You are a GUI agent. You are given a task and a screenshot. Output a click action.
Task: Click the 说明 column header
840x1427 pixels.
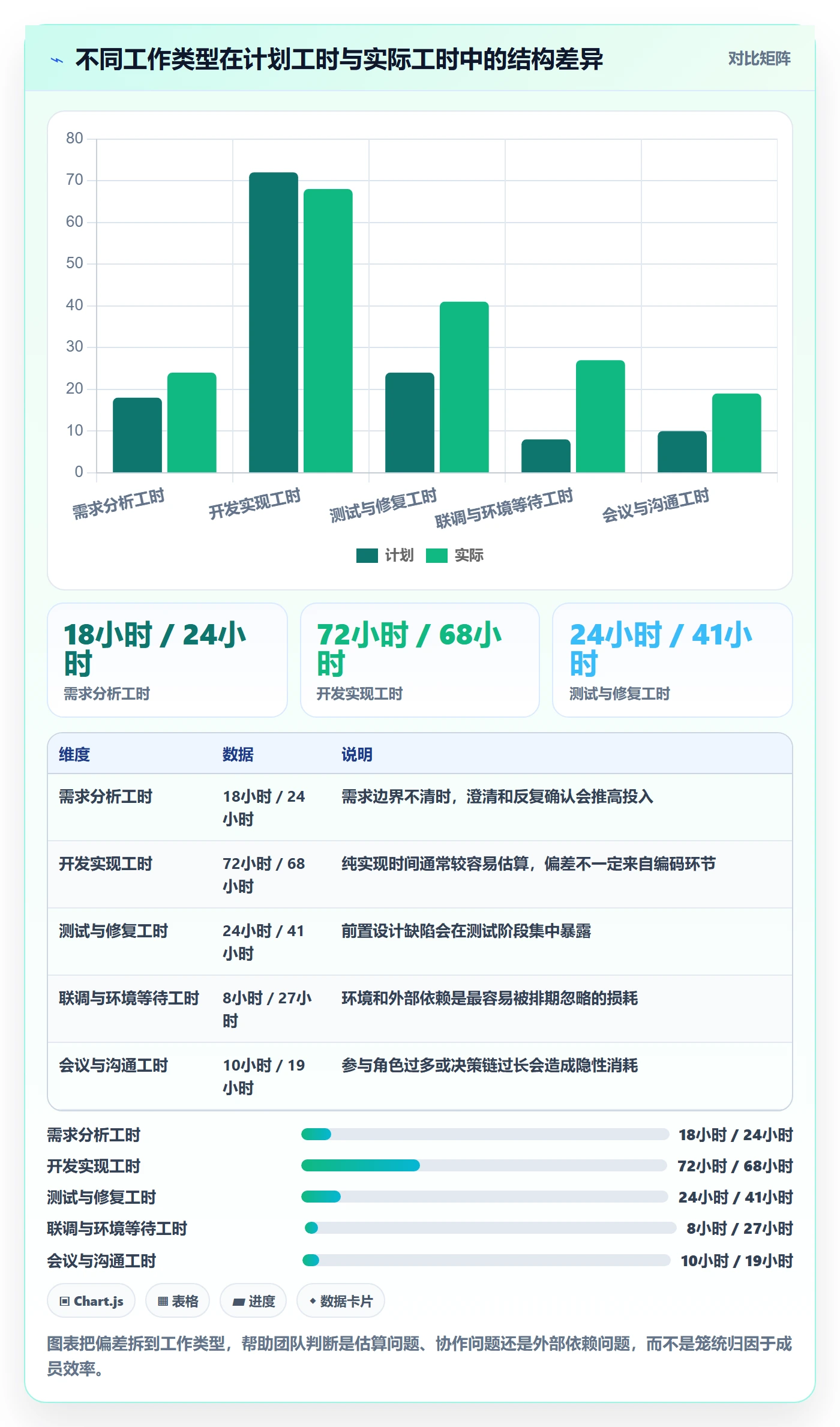click(x=357, y=754)
